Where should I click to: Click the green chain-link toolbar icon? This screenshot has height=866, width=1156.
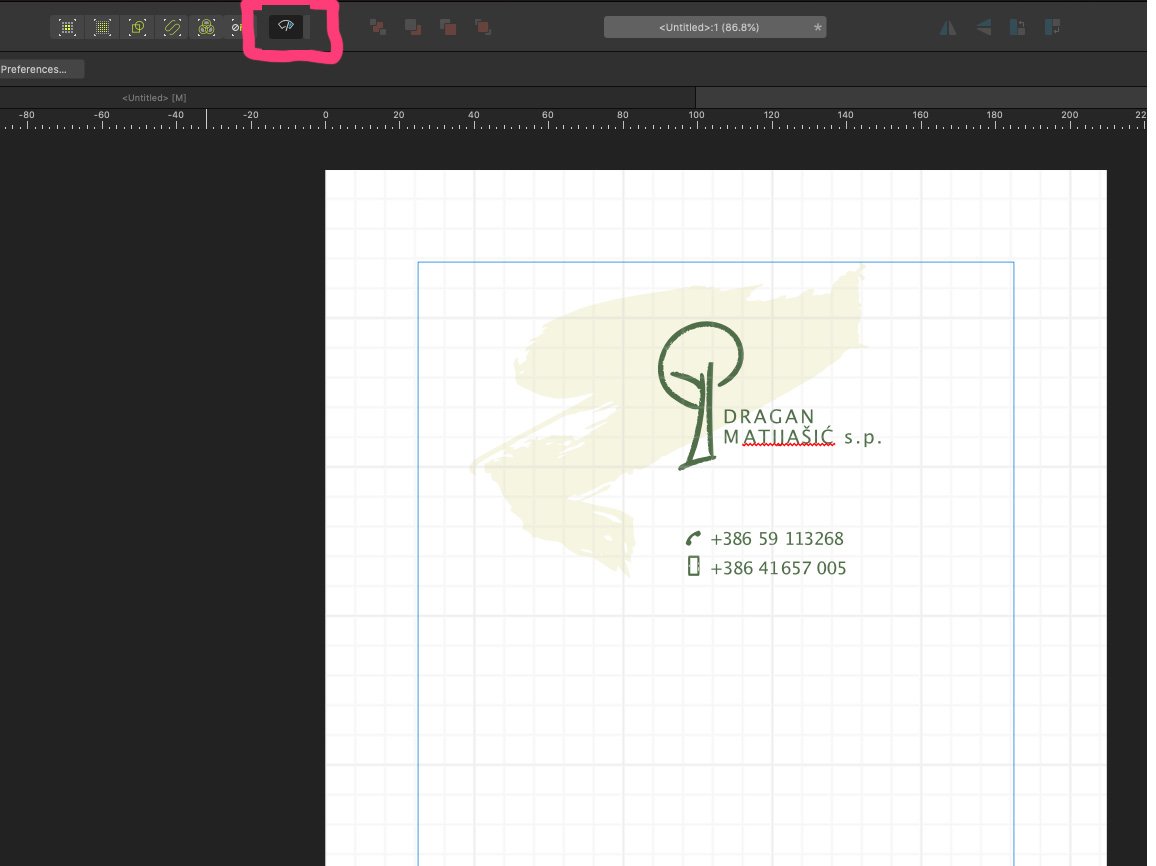click(172, 27)
